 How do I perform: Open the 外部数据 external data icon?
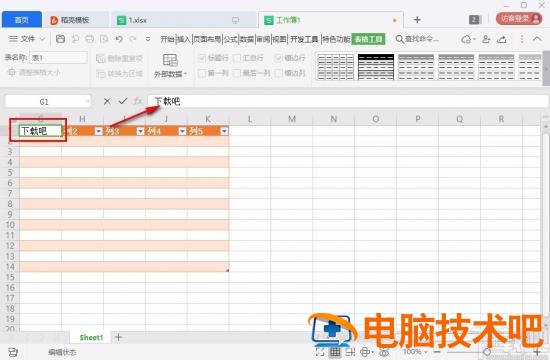click(x=170, y=60)
